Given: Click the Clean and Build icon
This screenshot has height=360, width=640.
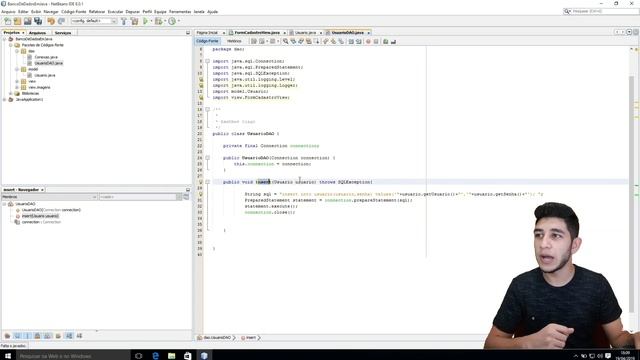Looking at the screenshot, I should point(134,21).
